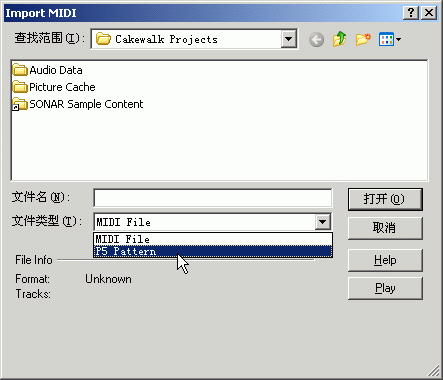Click the 取消 (Cancel) button
The image size is (443, 380).
pyautogui.click(x=385, y=228)
